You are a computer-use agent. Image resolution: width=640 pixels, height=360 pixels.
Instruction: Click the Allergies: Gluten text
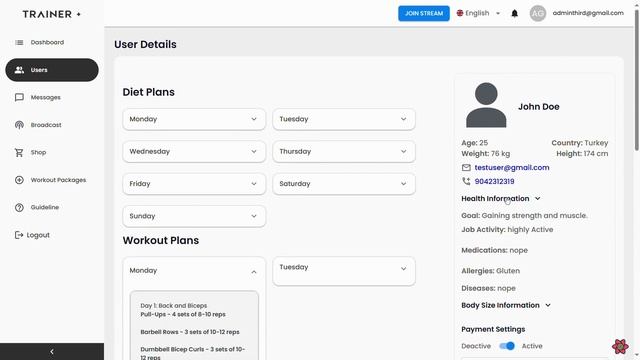(490, 271)
